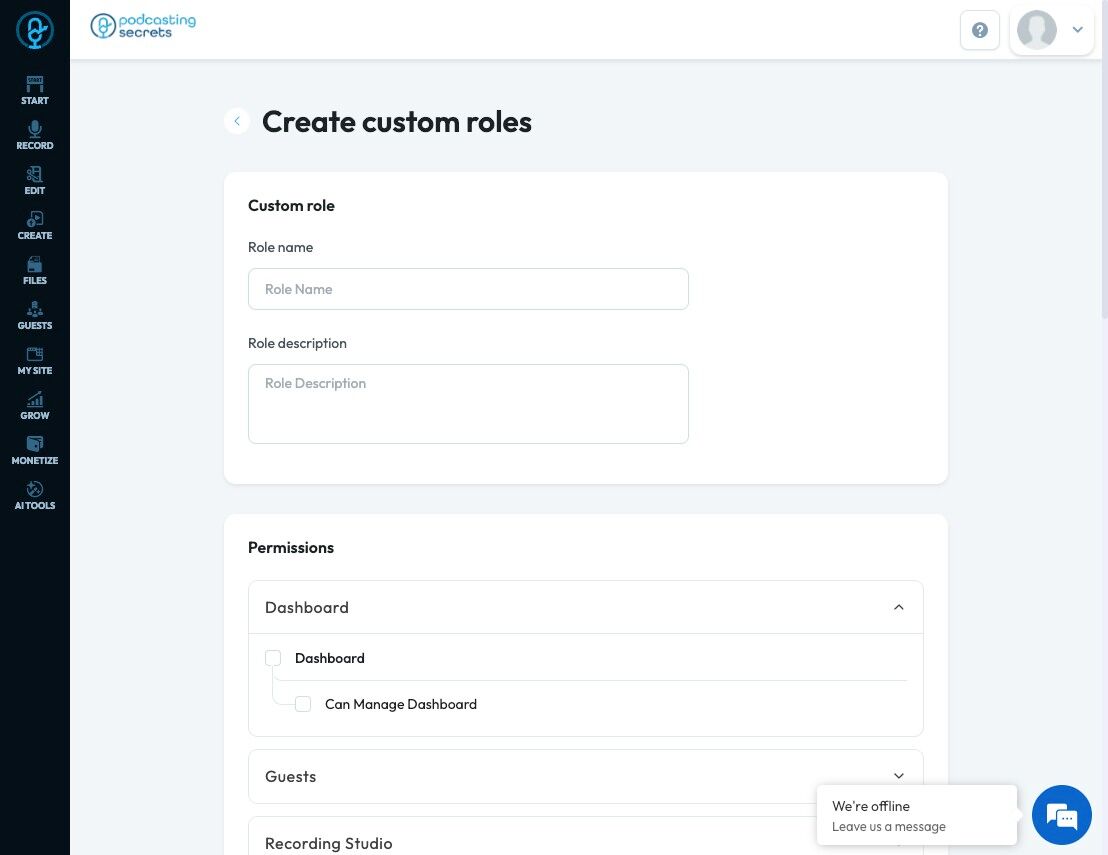
Task: Focus the Role Description text area
Action: click(468, 404)
